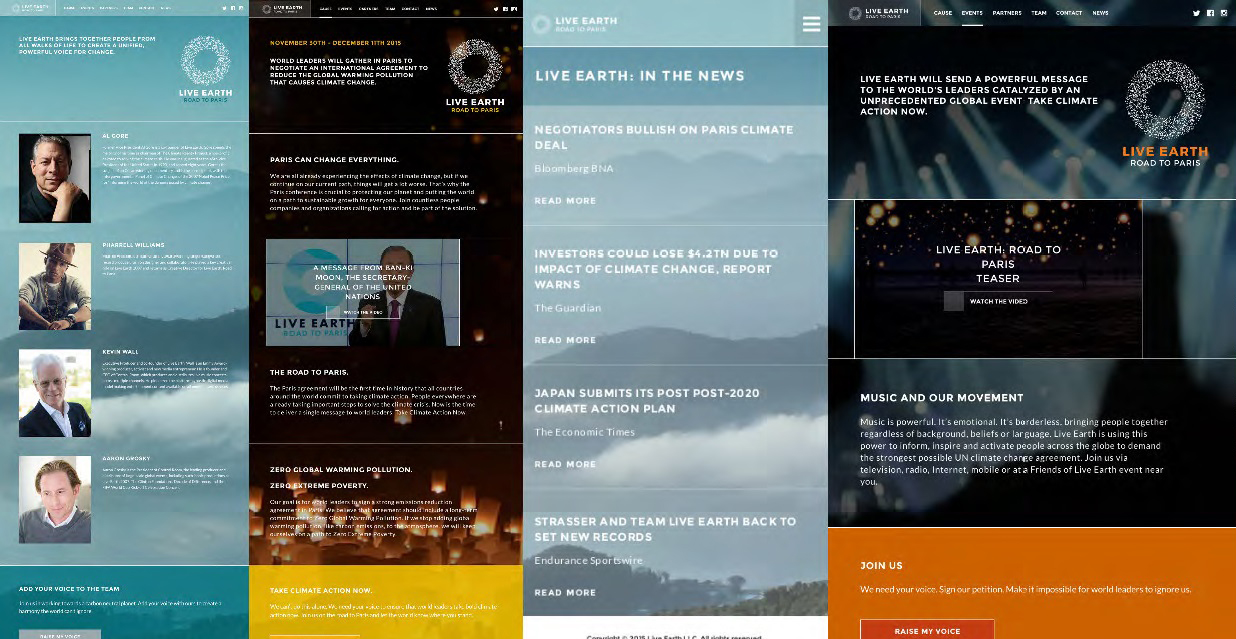Screen dimensions: 1236x639
Task: Select Events in the events page navigation
Action: 972,13
